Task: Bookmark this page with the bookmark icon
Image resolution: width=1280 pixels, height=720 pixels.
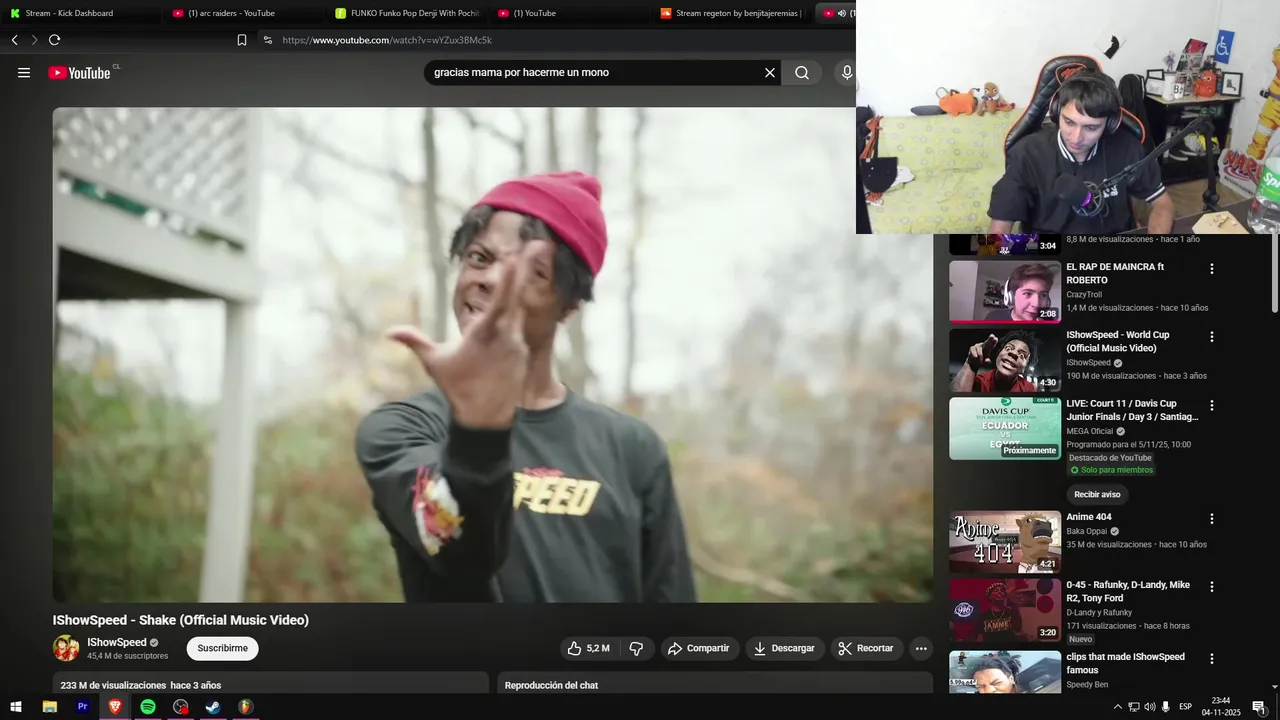Action: click(242, 40)
